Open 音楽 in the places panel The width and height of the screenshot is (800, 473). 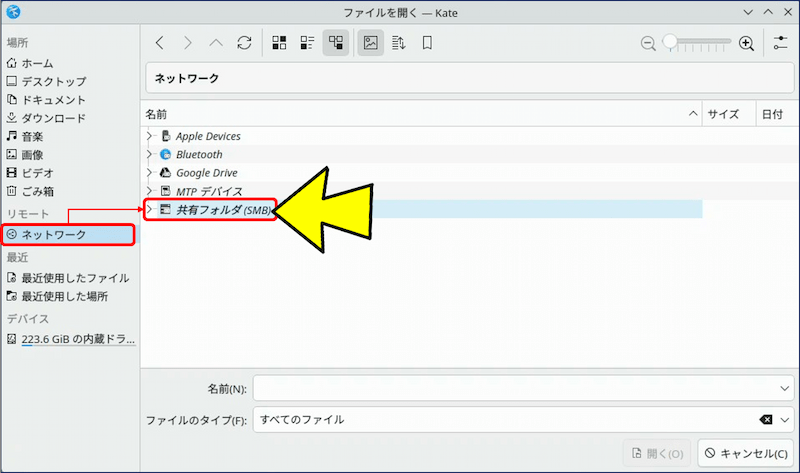click(x=69, y=136)
